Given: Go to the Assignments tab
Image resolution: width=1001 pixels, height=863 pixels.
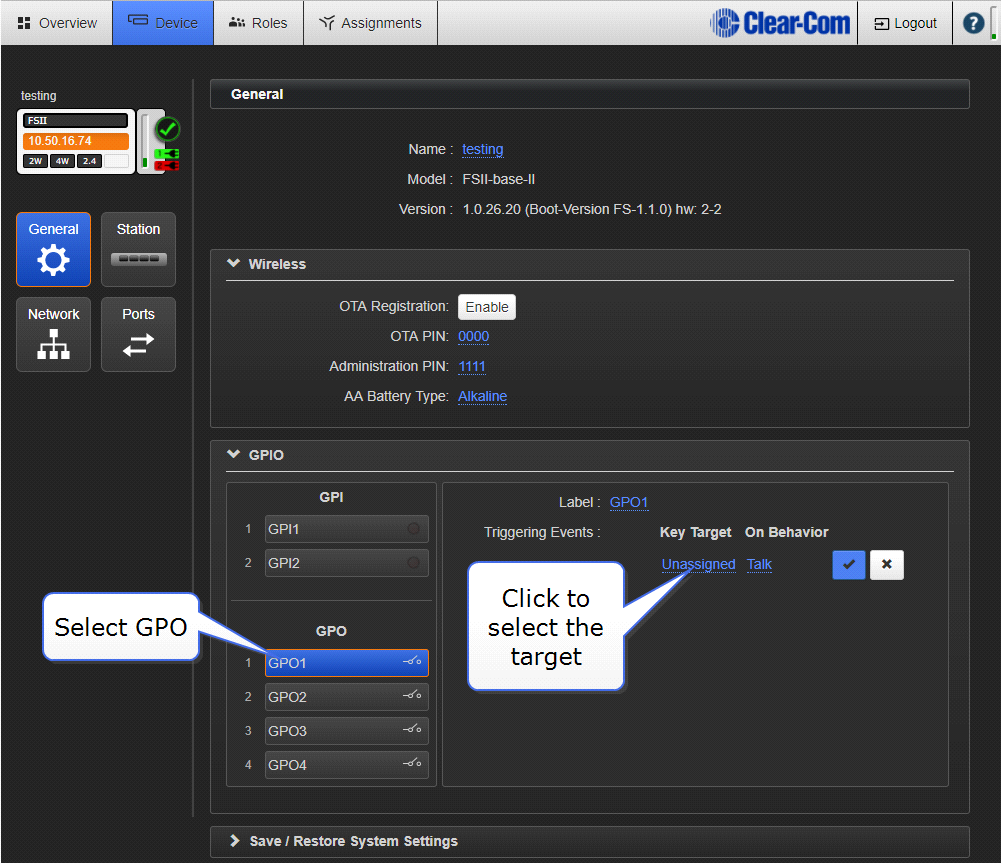Looking at the screenshot, I should (370, 23).
